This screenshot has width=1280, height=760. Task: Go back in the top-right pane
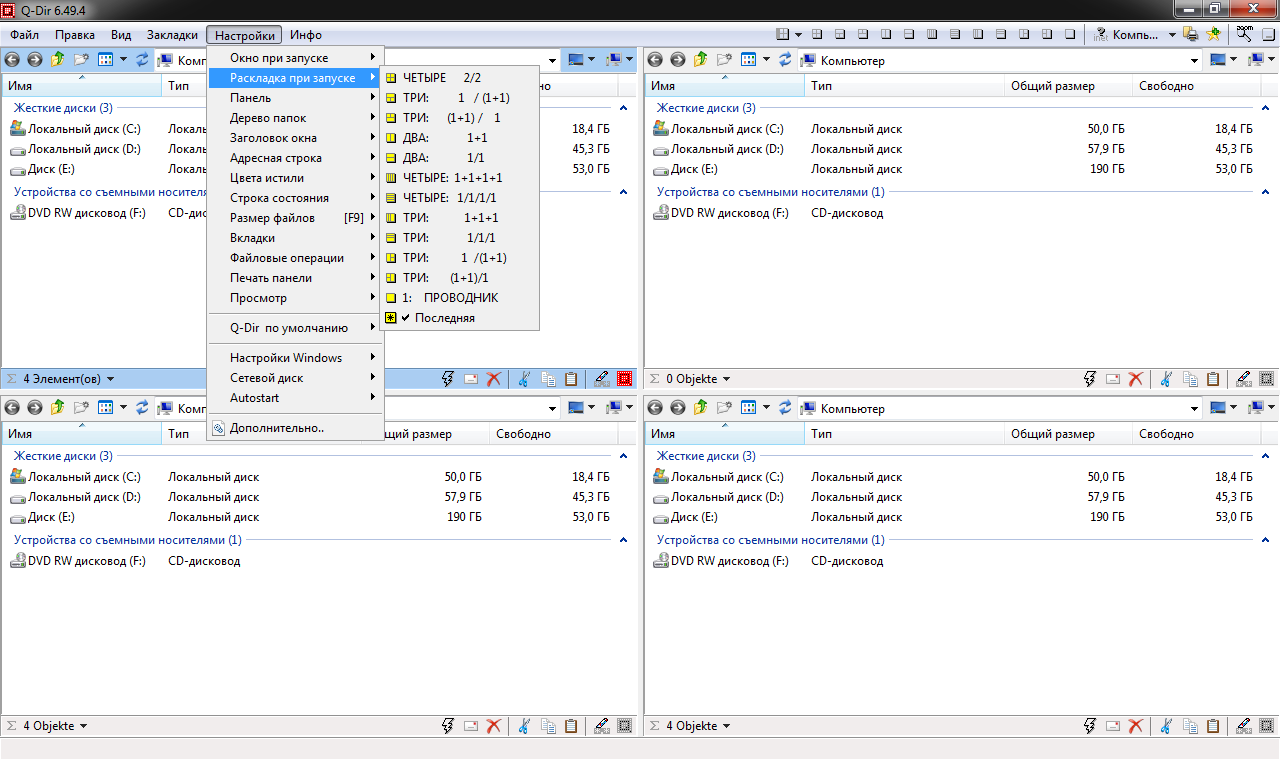click(x=656, y=60)
